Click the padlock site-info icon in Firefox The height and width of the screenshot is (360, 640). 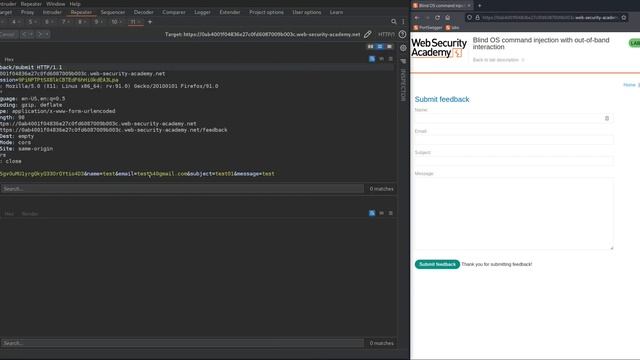click(477, 18)
